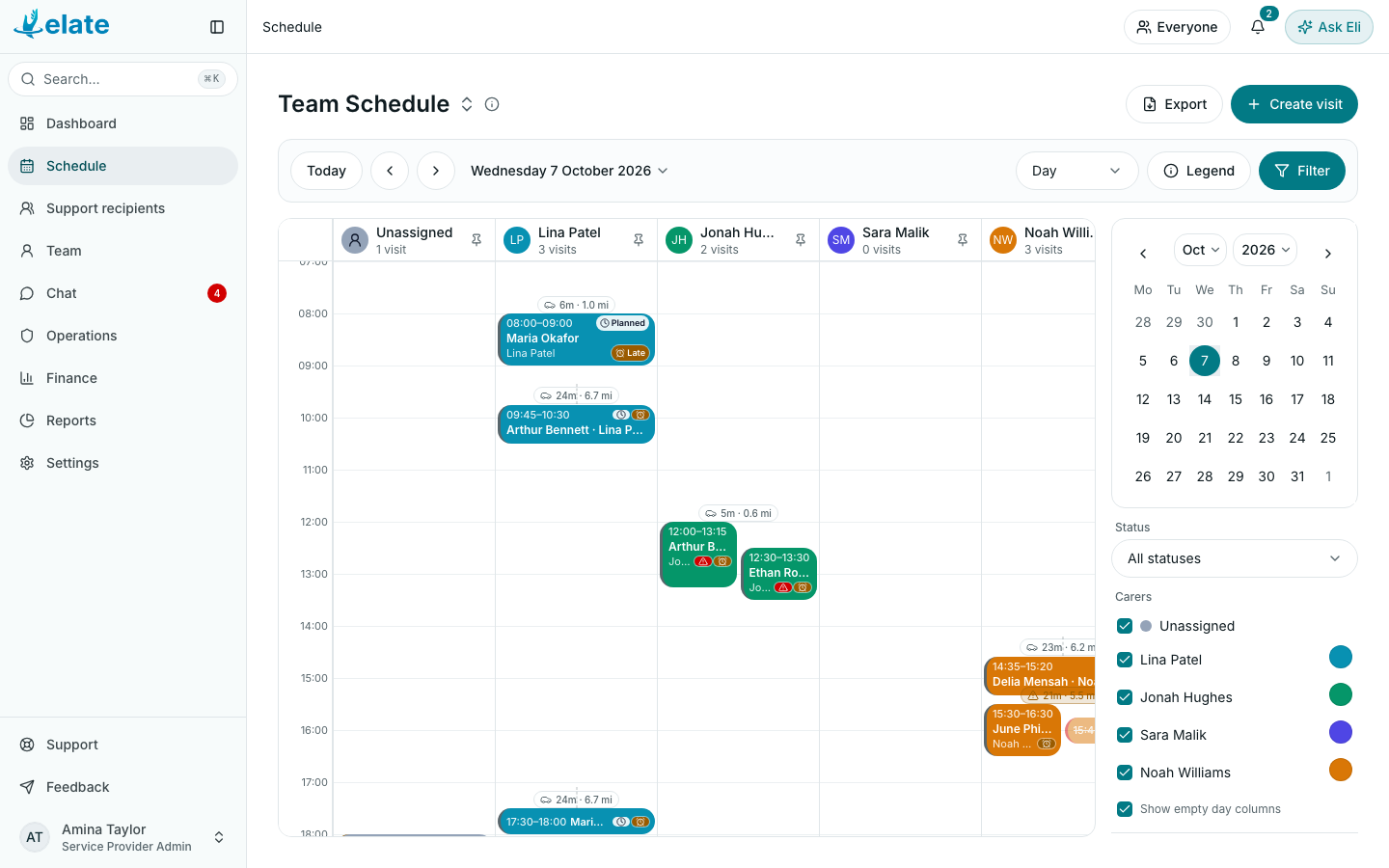
Task: Open notifications bell
Action: (x=1258, y=27)
